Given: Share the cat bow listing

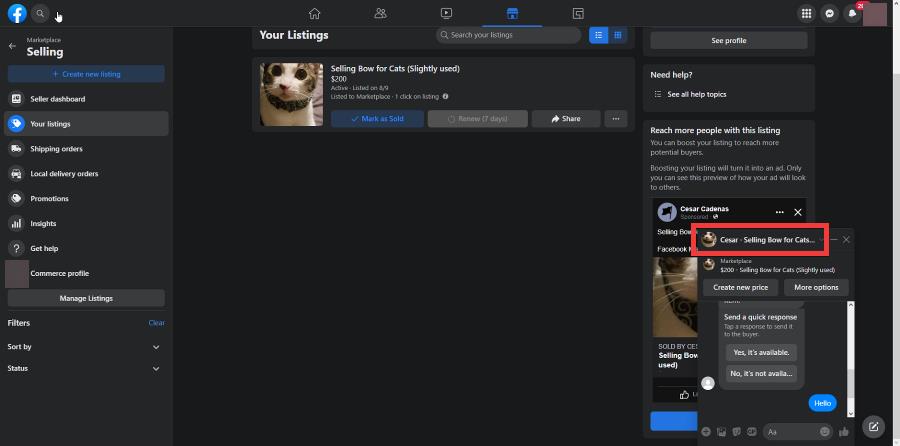Looking at the screenshot, I should 566,119.
